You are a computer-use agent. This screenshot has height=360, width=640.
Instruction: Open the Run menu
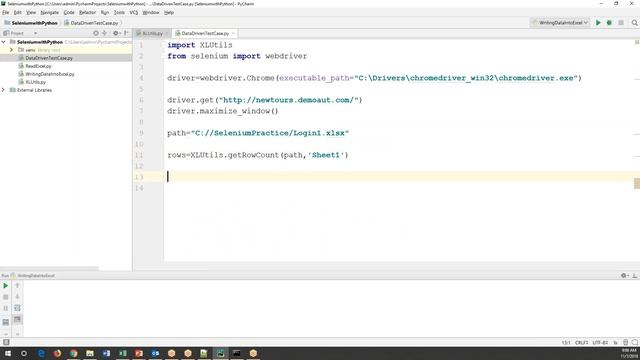[x=105, y=13]
